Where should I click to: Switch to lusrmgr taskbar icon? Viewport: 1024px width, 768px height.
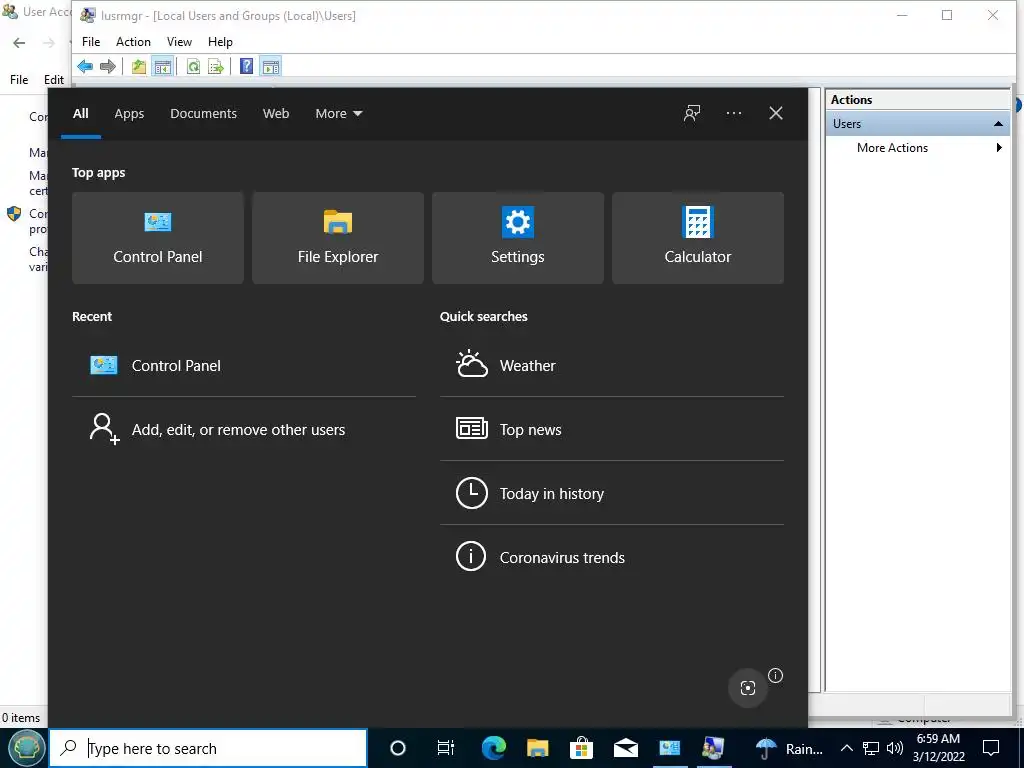pyautogui.click(x=714, y=748)
